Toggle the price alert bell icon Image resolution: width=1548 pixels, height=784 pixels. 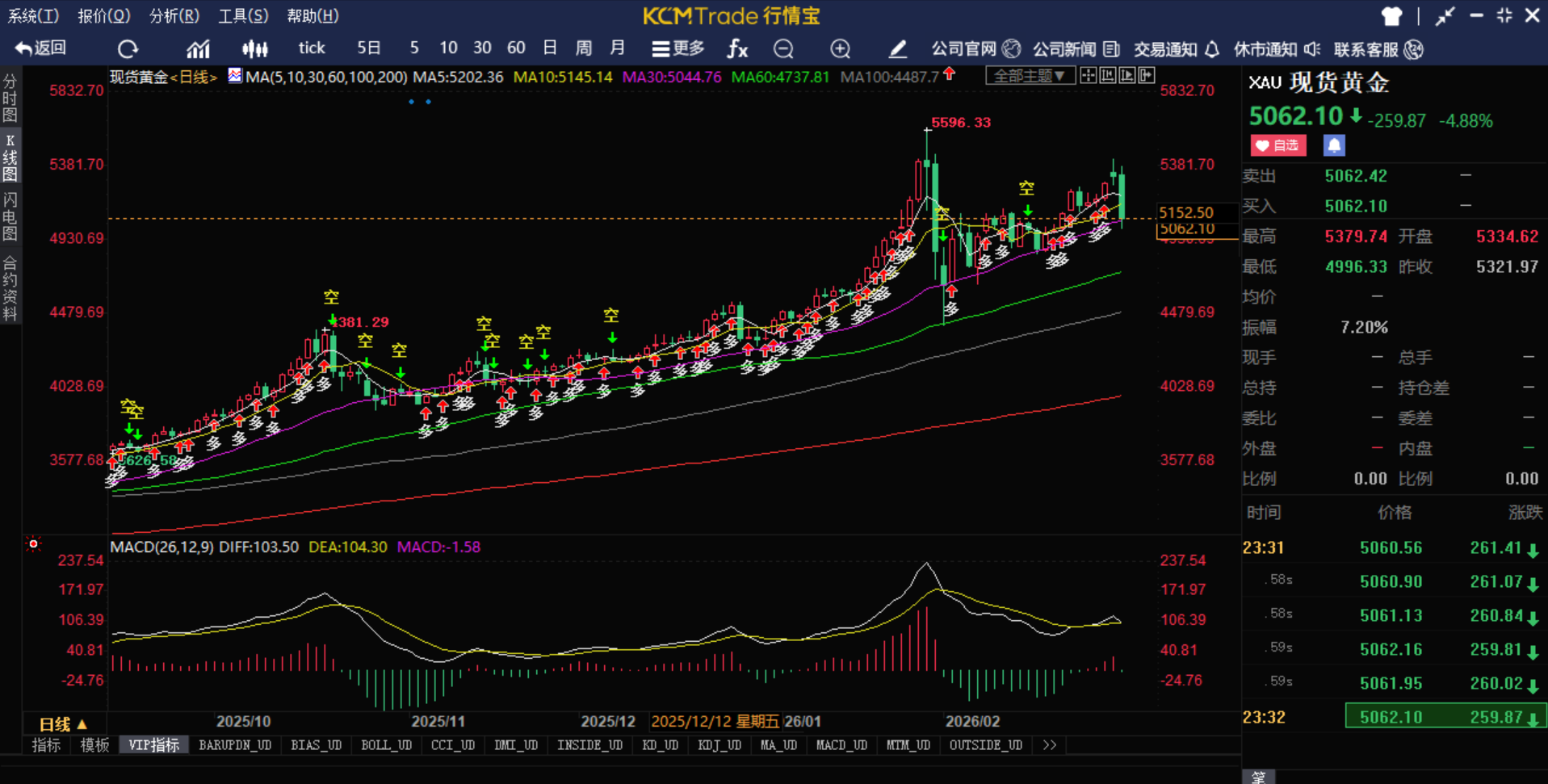[x=1334, y=145]
